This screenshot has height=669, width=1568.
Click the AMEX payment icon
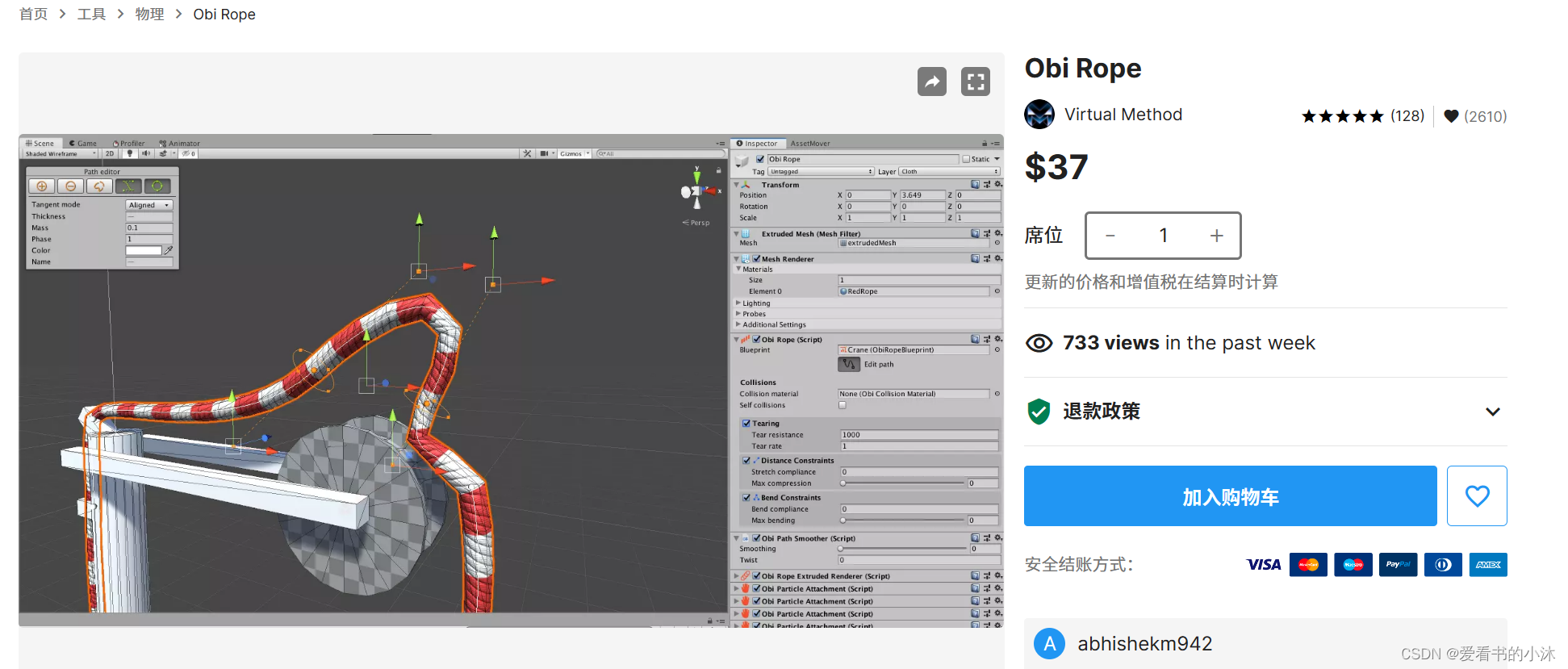pos(1488,565)
